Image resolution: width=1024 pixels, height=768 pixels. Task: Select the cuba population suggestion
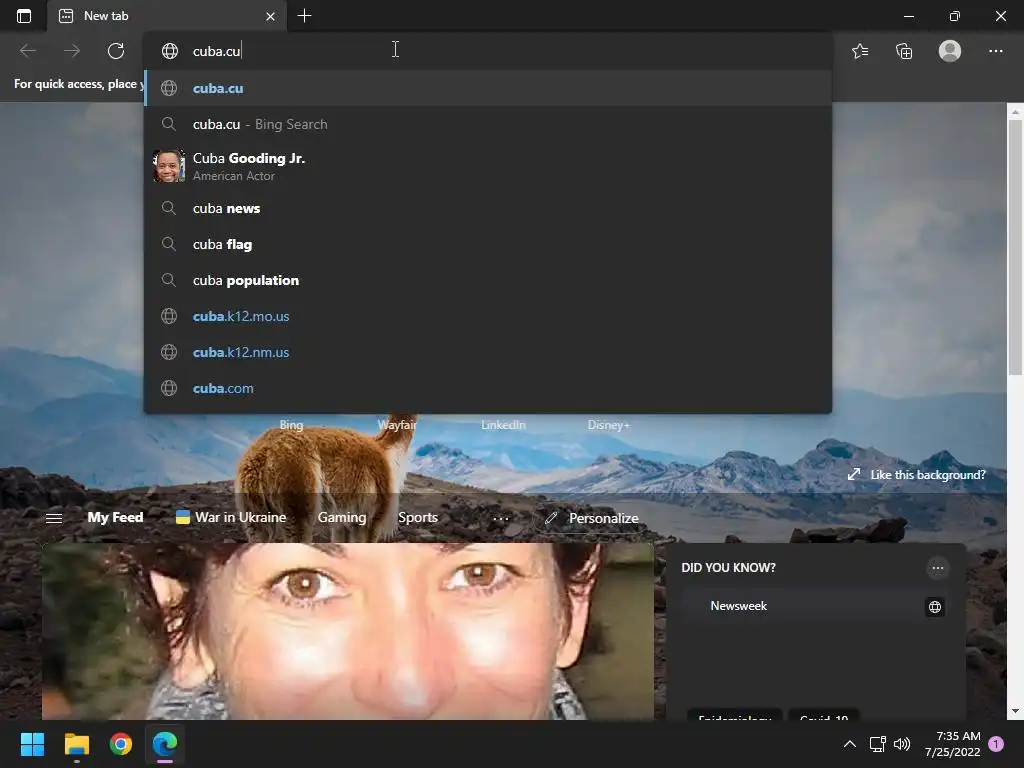click(487, 280)
